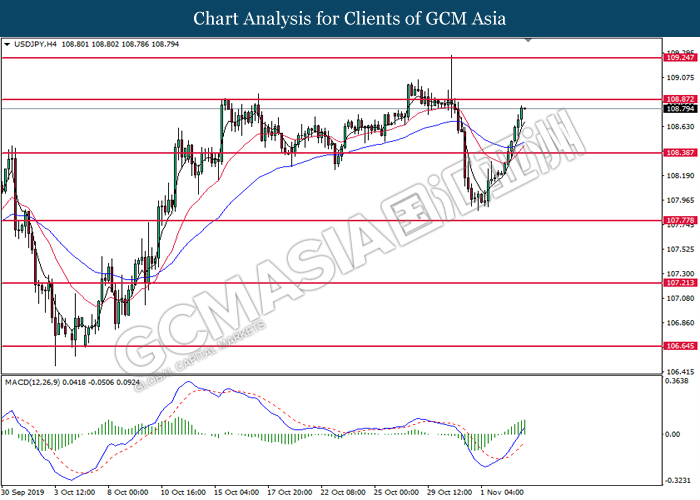Select the 106.645 support price tag

(x=680, y=346)
